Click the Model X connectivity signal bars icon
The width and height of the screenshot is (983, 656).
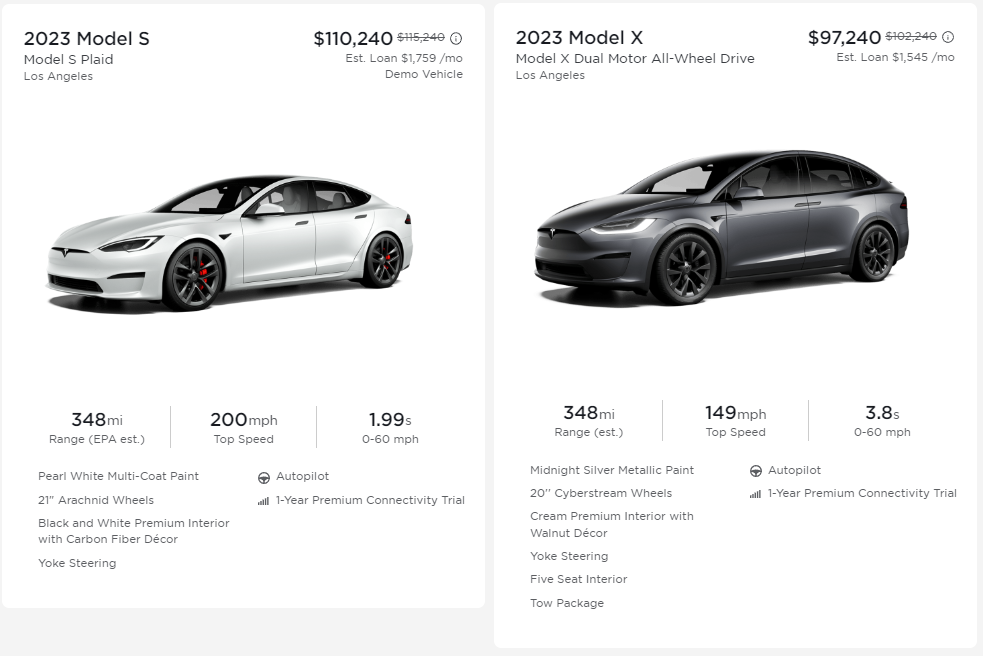click(756, 494)
